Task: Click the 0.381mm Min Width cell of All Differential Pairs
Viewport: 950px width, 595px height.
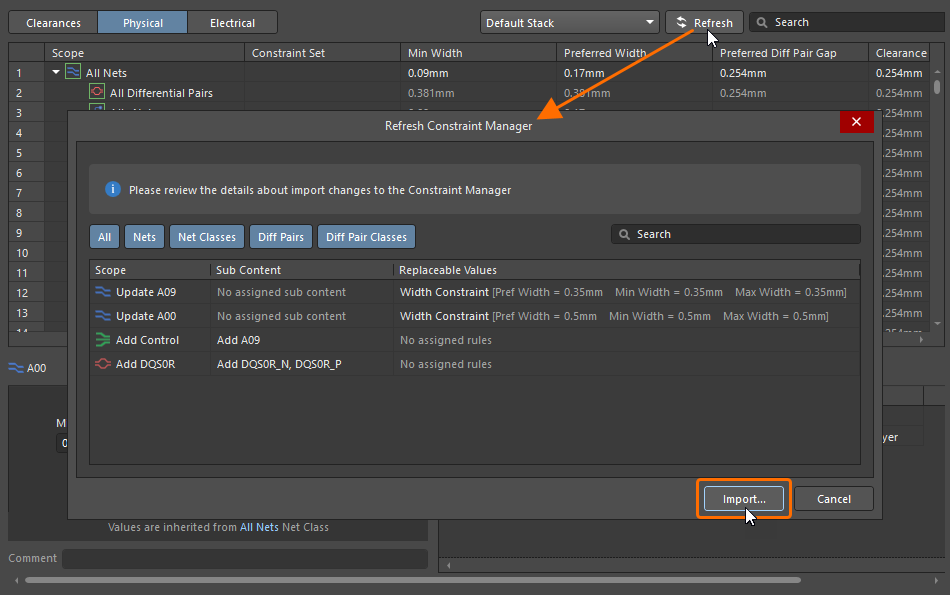Action: [x=478, y=93]
